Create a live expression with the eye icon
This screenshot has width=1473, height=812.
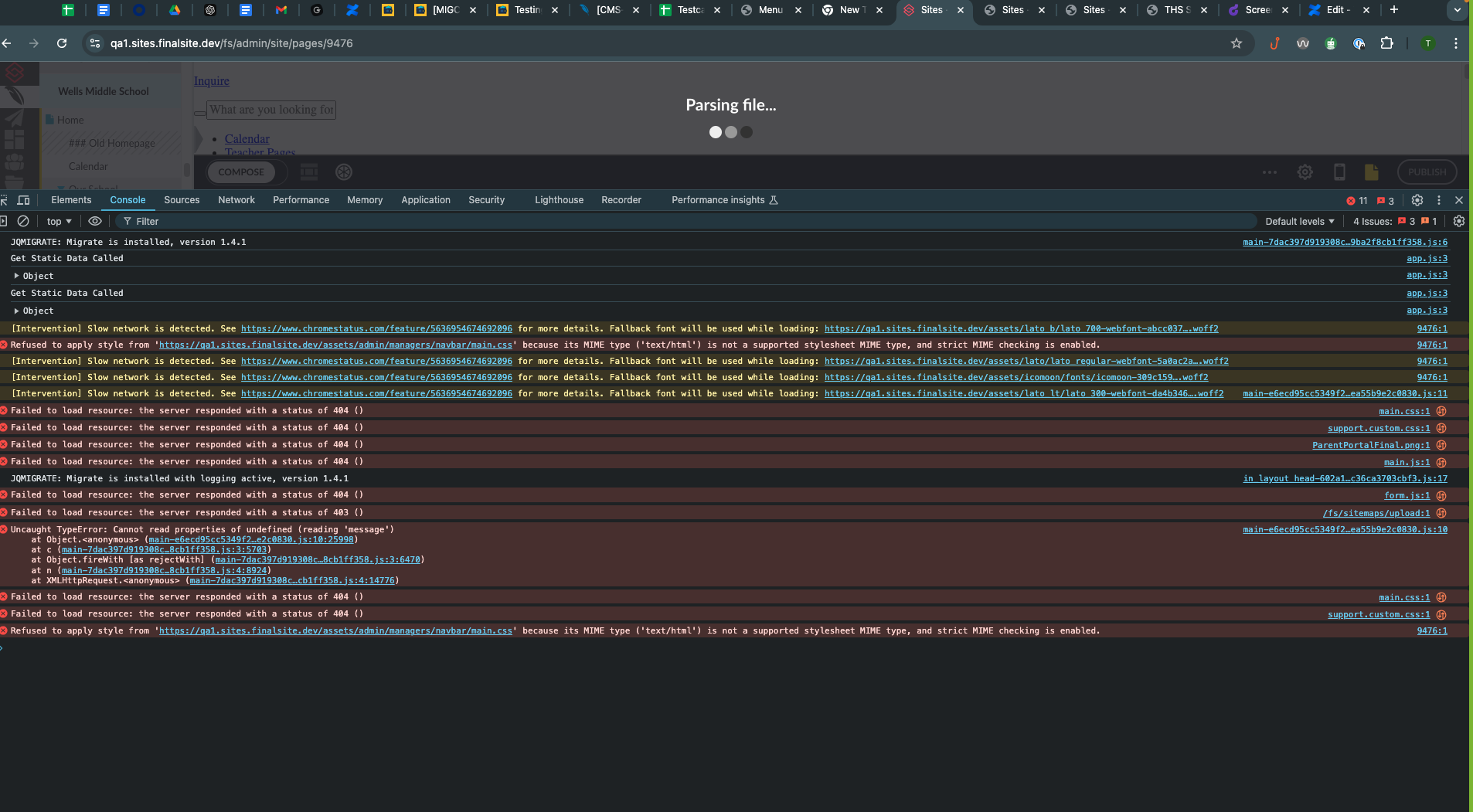point(95,221)
